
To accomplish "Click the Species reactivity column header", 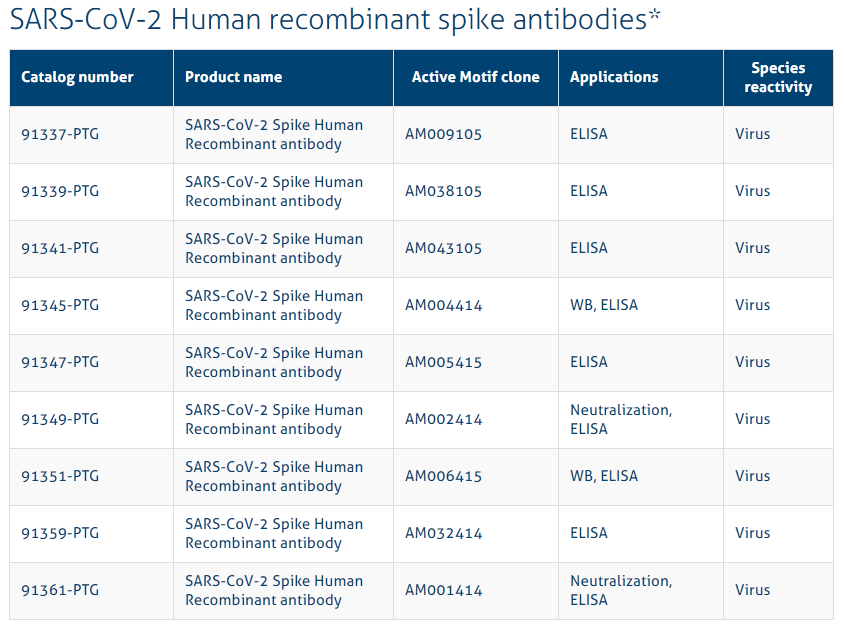I will point(778,77).
